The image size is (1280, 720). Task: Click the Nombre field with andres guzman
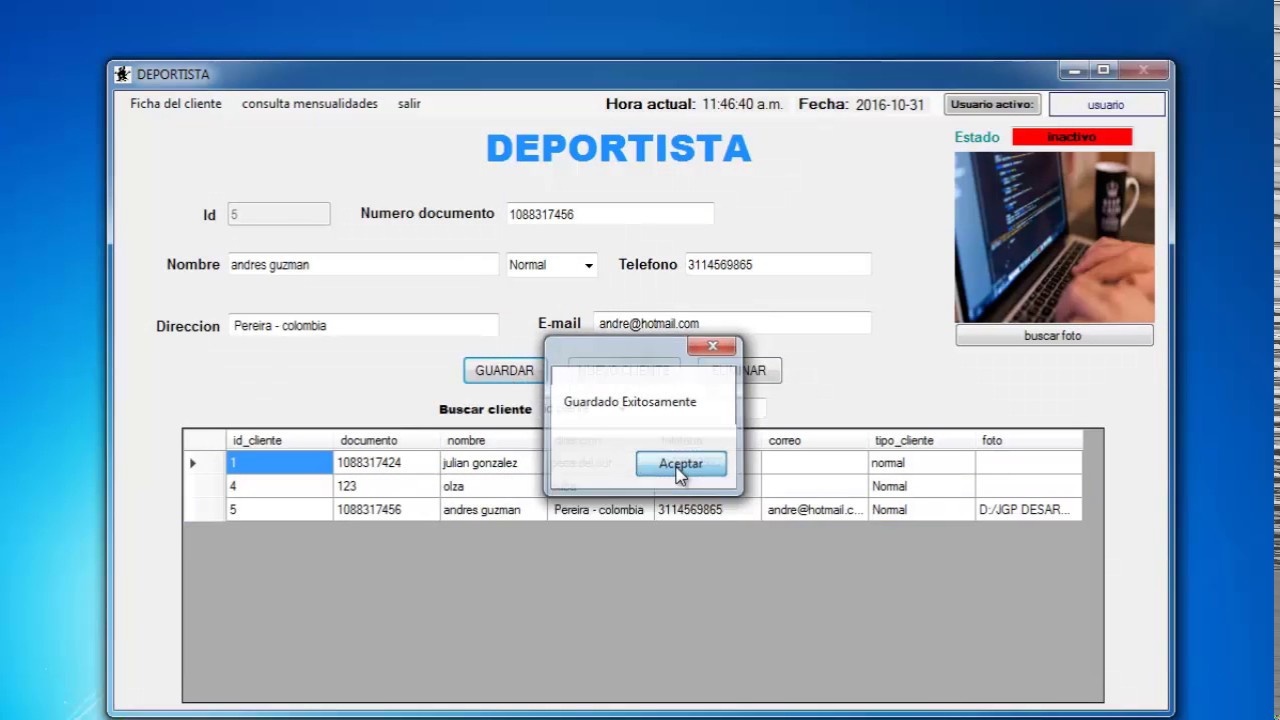363,265
